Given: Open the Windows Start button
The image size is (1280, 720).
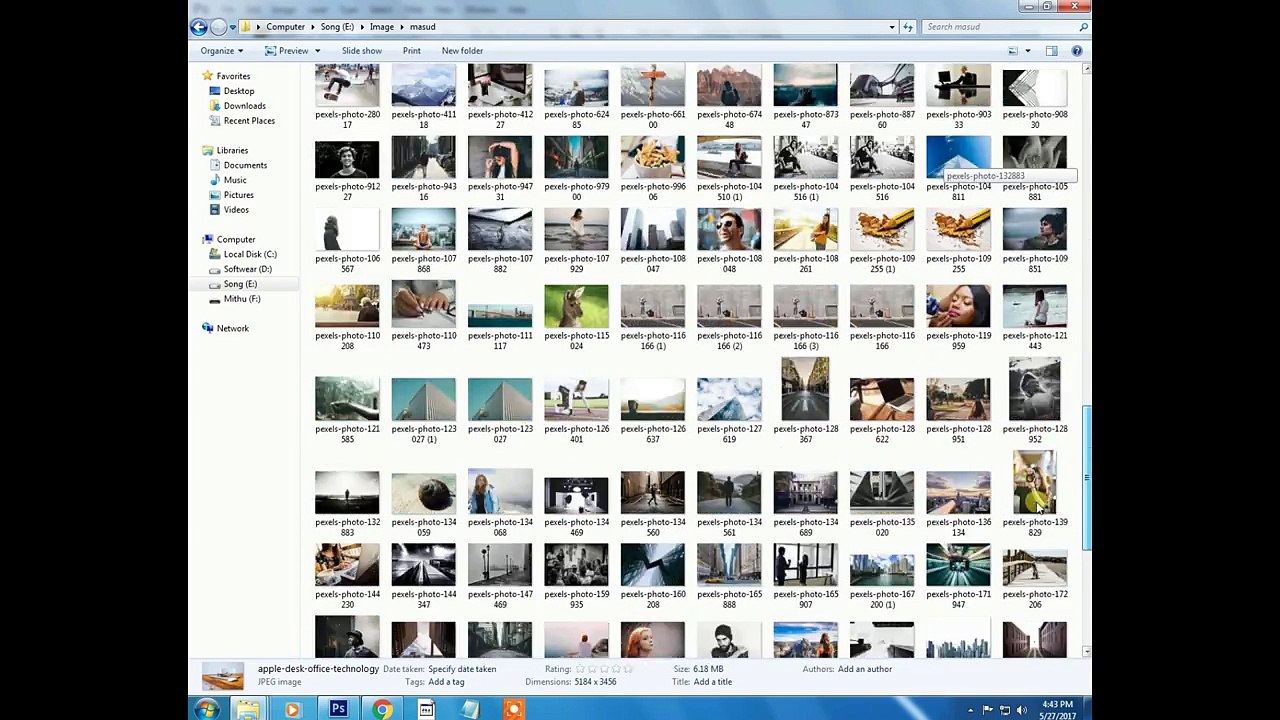Looking at the screenshot, I should point(207,709).
